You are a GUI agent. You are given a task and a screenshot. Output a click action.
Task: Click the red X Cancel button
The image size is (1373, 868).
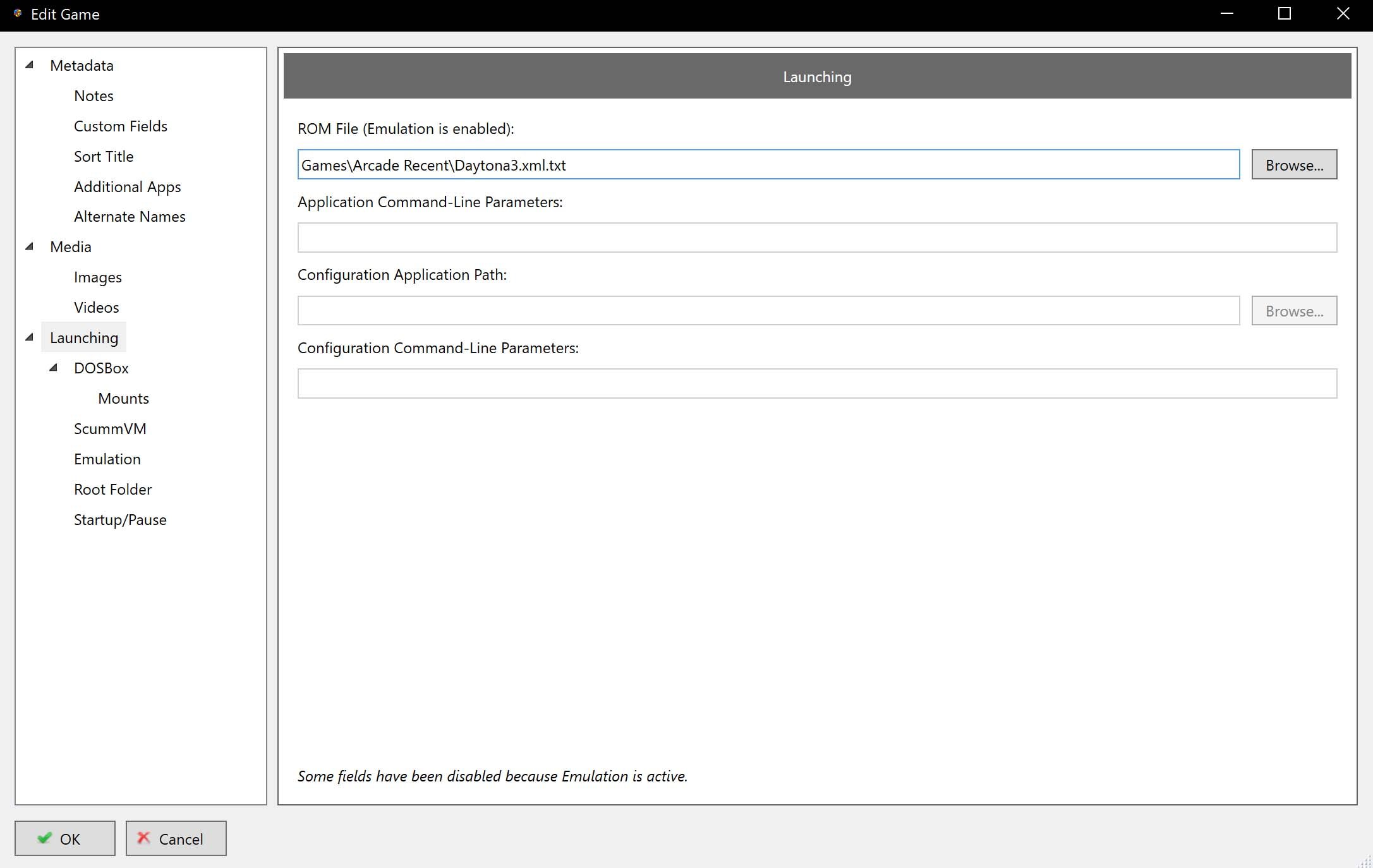pos(176,838)
